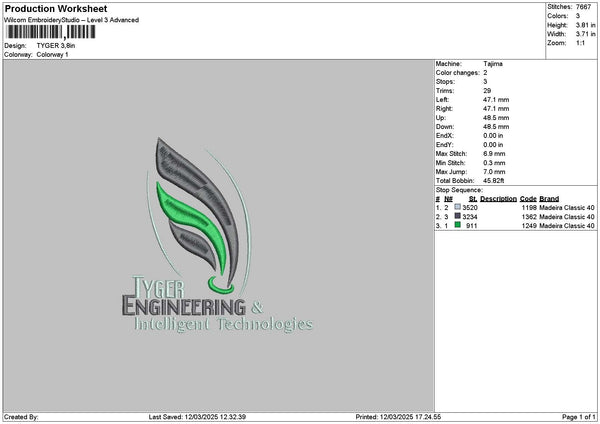Screen dimensions: 600x424
Task: Click the 'Last Saved: 12/03/2025 12.32.39' text
Action: pos(197,417)
